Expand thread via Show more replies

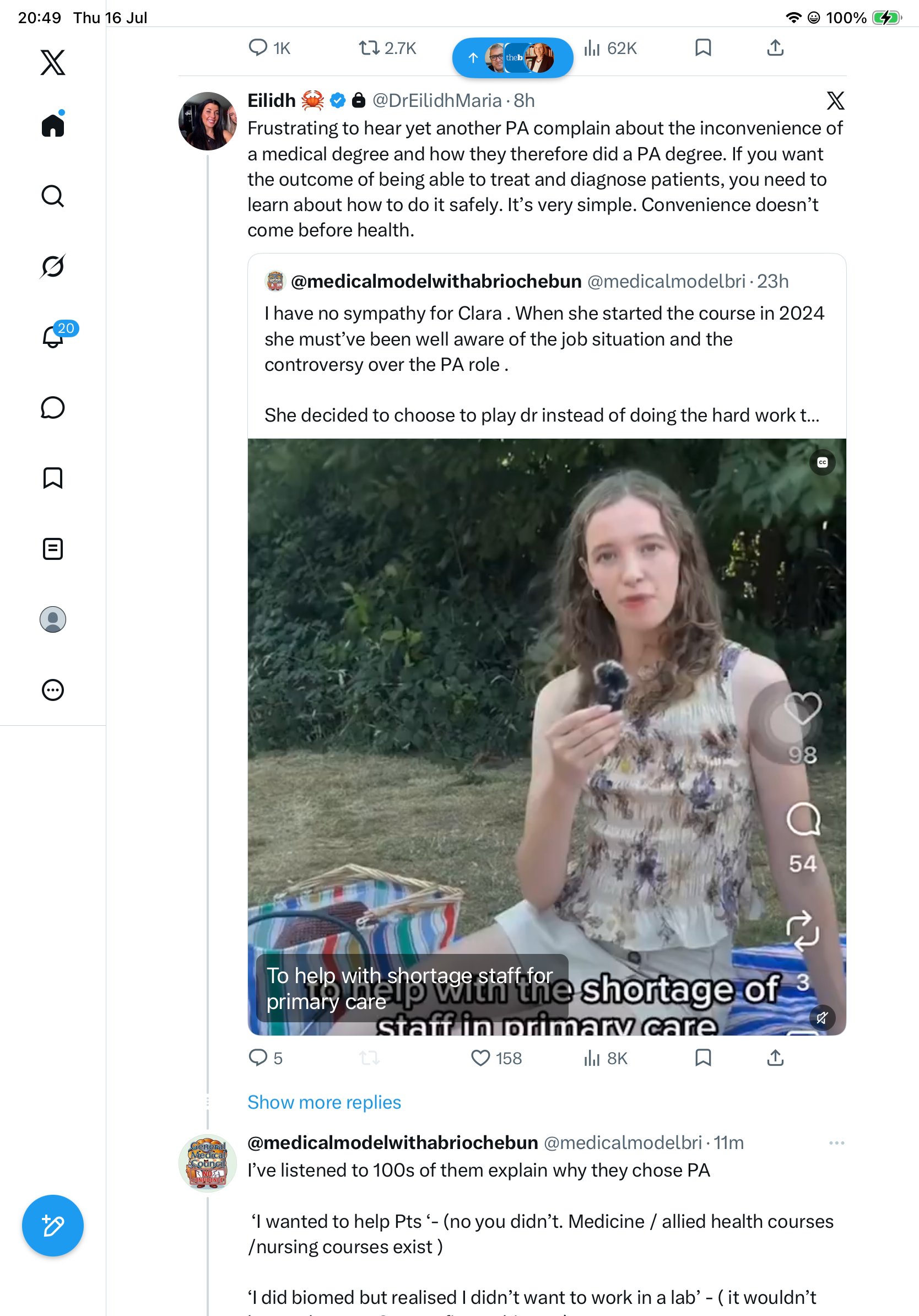pyautogui.click(x=325, y=1102)
